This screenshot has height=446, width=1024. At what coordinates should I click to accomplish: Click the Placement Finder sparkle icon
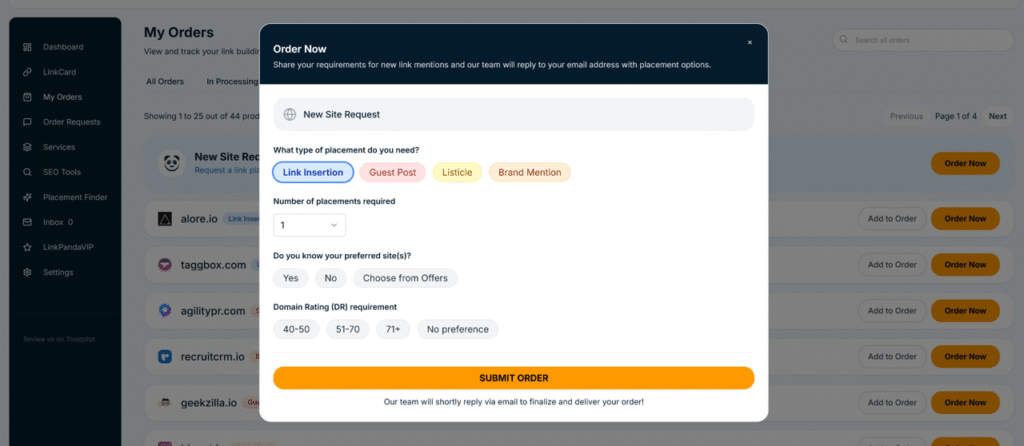pyautogui.click(x=27, y=197)
